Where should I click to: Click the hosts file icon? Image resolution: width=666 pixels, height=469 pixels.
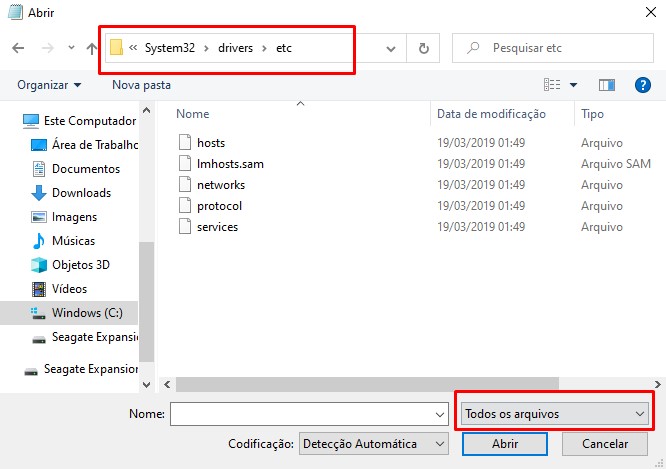(x=185, y=142)
